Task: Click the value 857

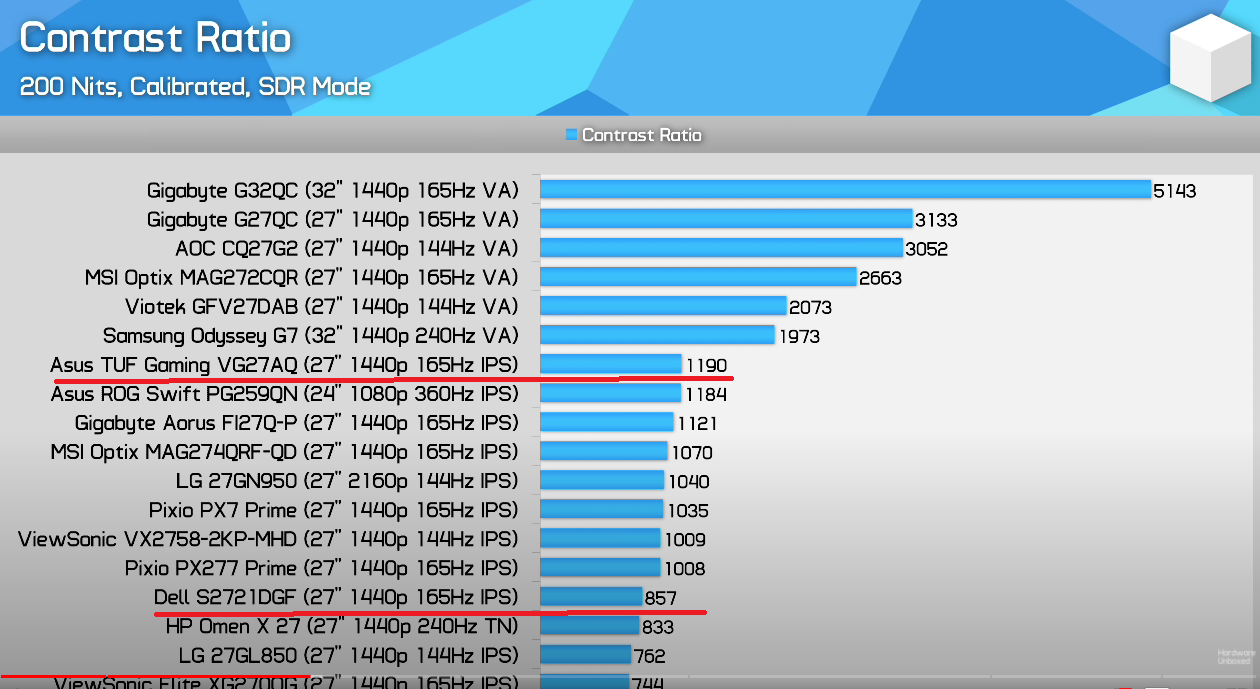Action: [x=661, y=599]
